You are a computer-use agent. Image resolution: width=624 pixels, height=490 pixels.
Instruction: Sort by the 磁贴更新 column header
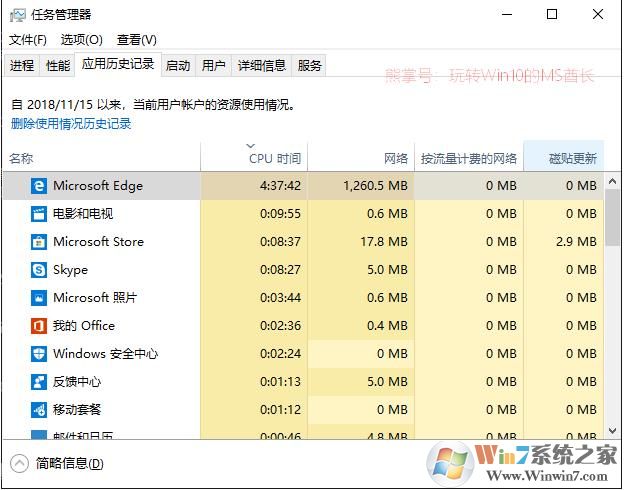pos(564,158)
